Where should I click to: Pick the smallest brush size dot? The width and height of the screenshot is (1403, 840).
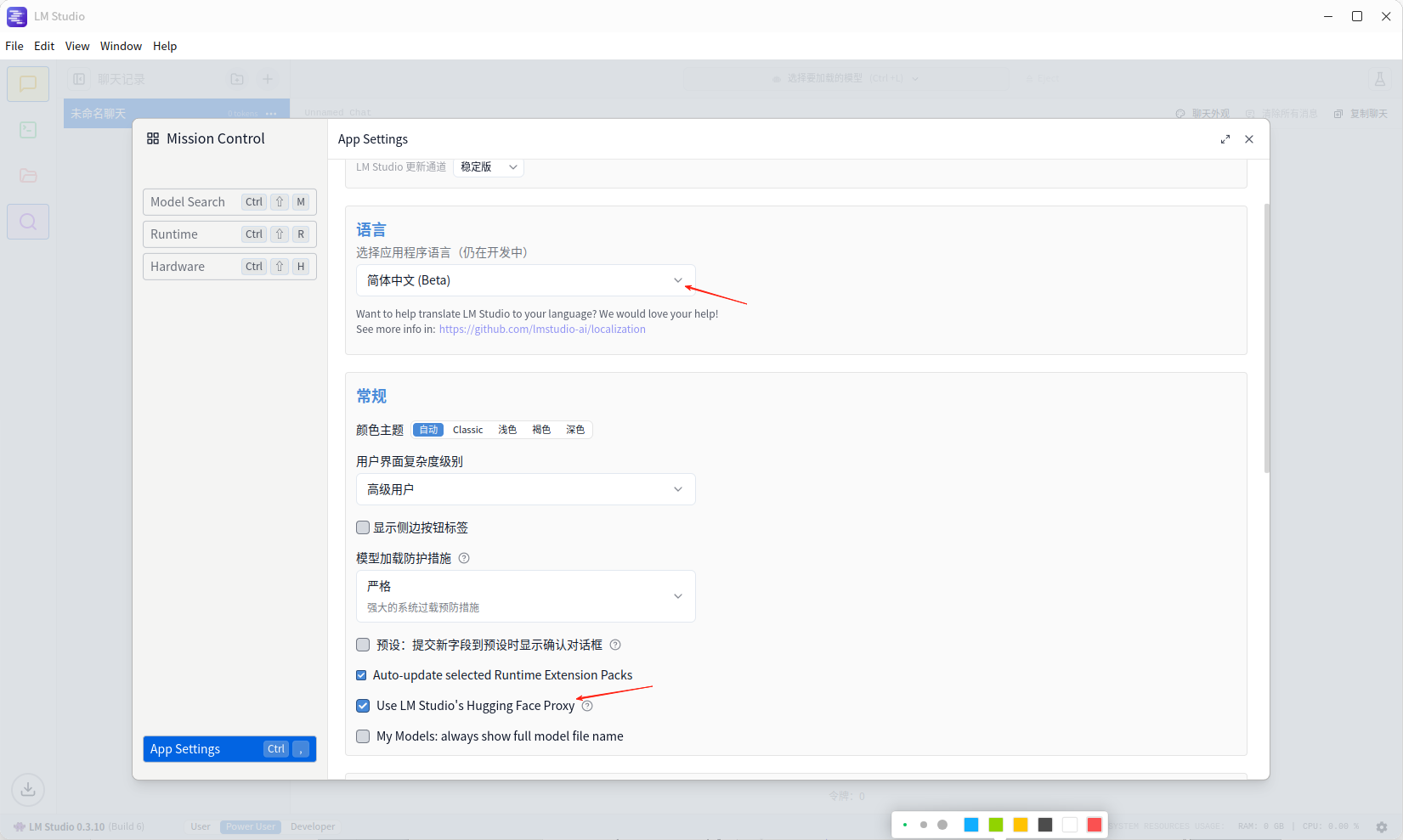tap(905, 825)
